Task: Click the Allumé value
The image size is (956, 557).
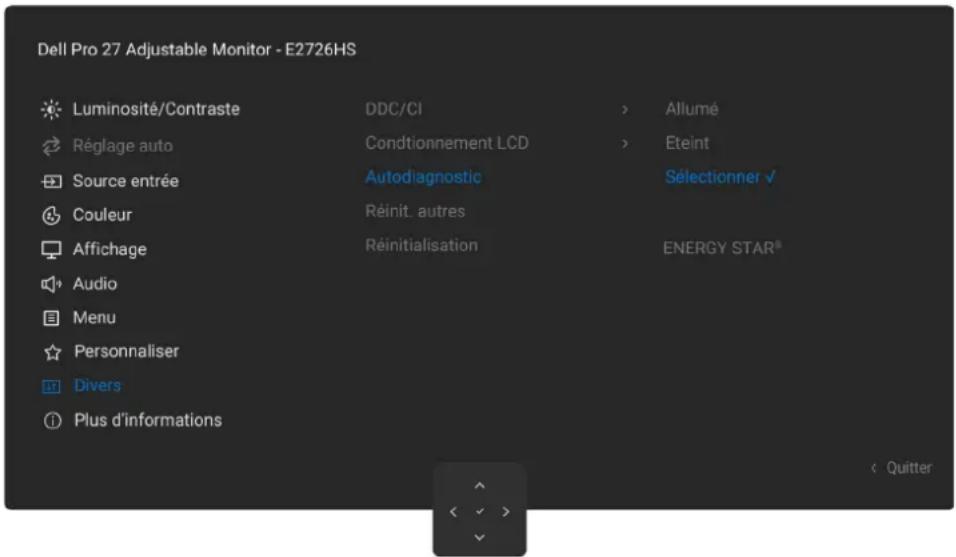Action: 691,109
